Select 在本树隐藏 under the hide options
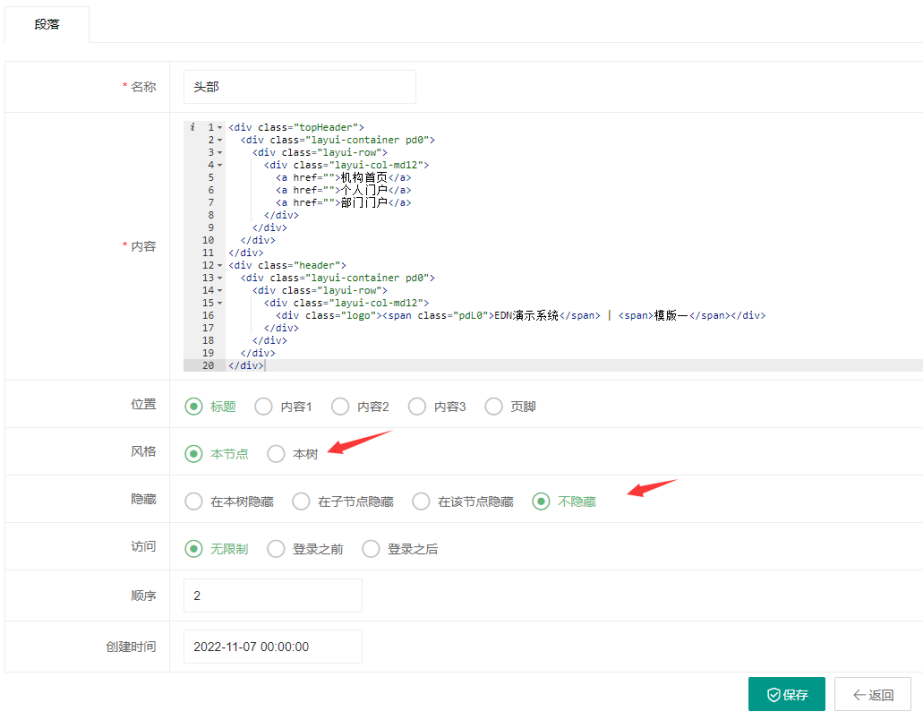This screenshot has width=923, height=720. [x=194, y=502]
